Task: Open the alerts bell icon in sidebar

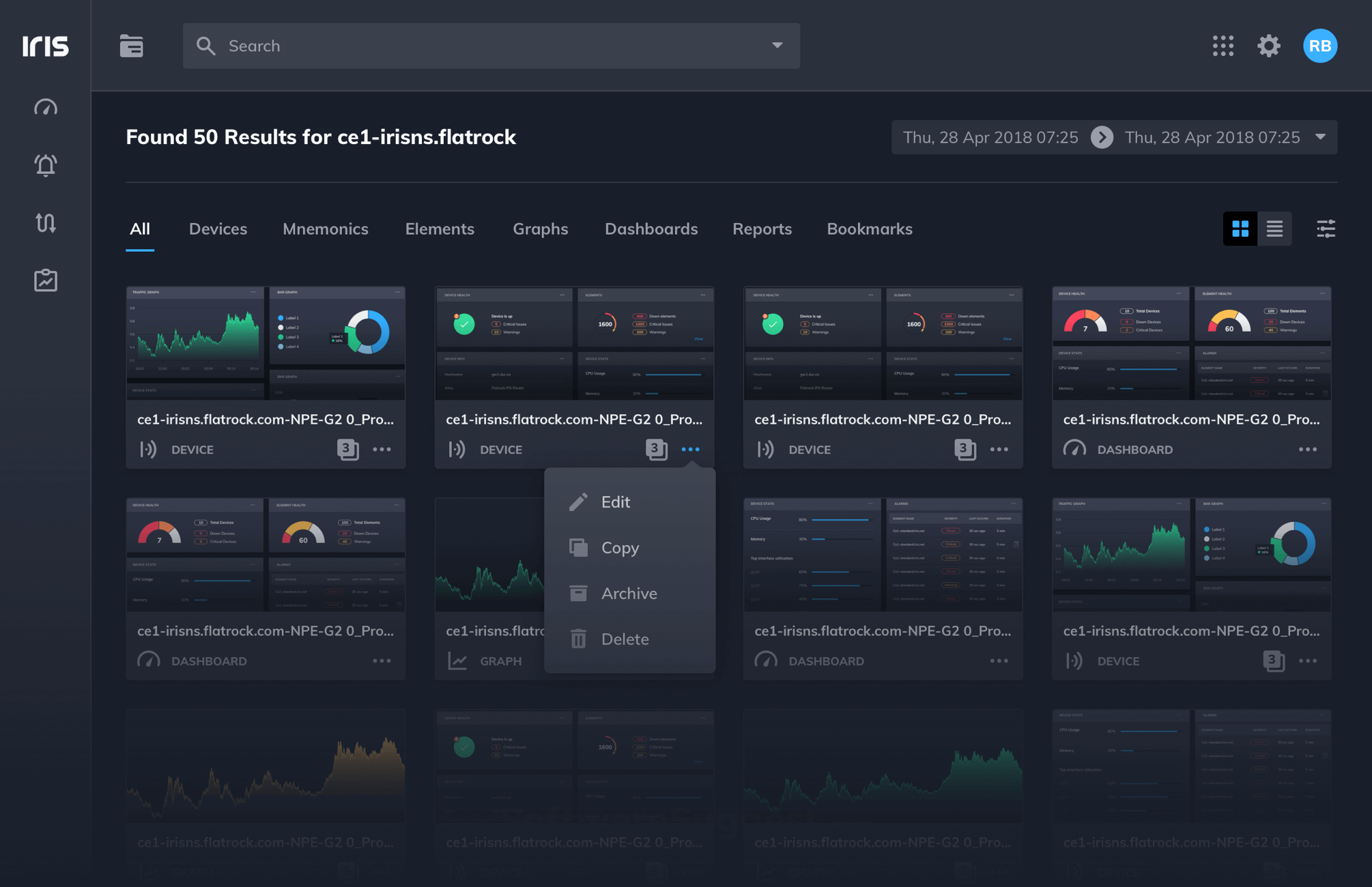Action: click(x=45, y=165)
